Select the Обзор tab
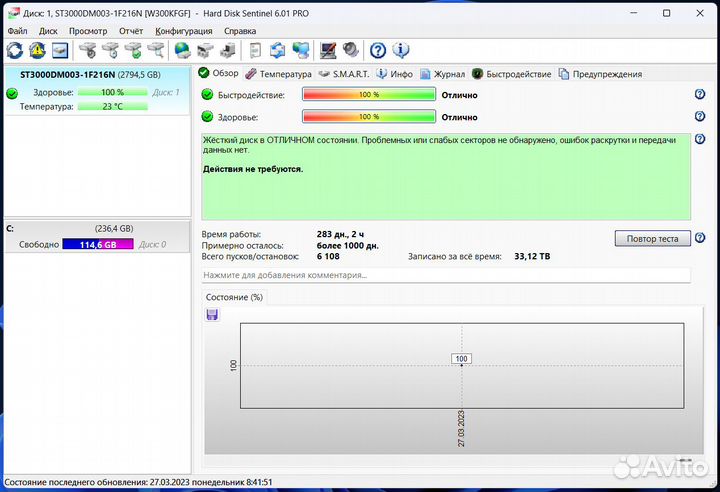This screenshot has height=492, width=720. point(219,73)
